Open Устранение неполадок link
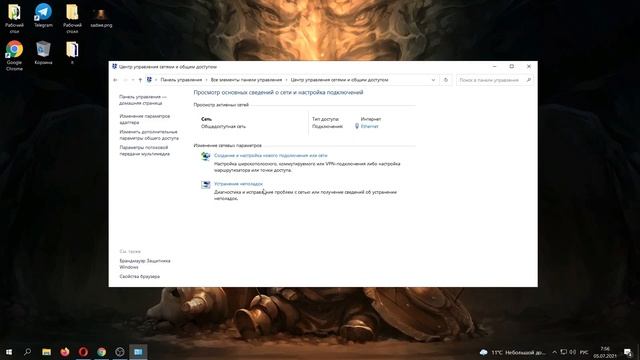Image resolution: width=640 pixels, height=360 pixels. coord(238,184)
